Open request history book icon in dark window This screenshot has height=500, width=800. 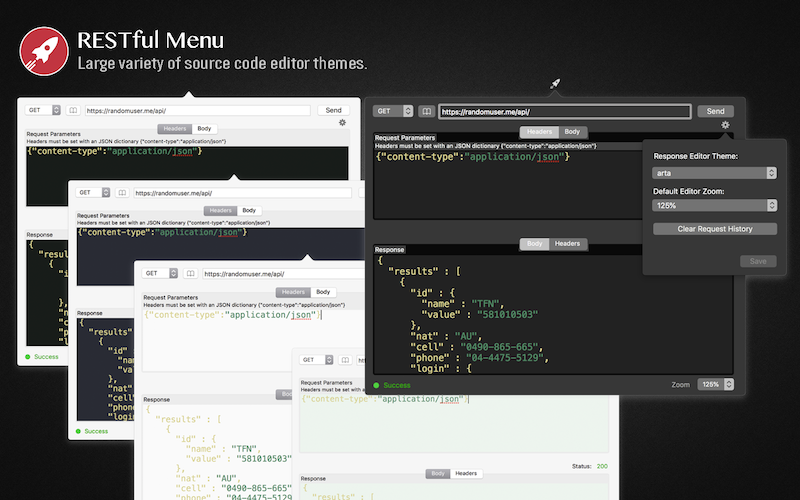[x=427, y=111]
